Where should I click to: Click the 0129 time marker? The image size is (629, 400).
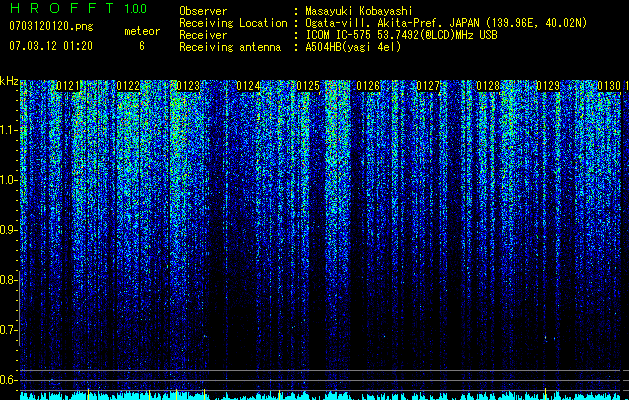pos(548,86)
